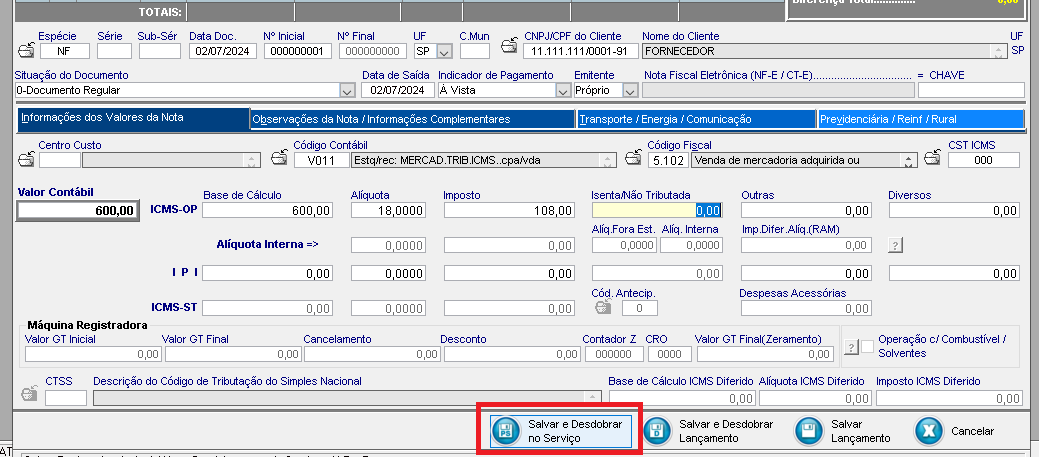
Task: Click the ICMS-OP Outras field
Action: coord(806,211)
